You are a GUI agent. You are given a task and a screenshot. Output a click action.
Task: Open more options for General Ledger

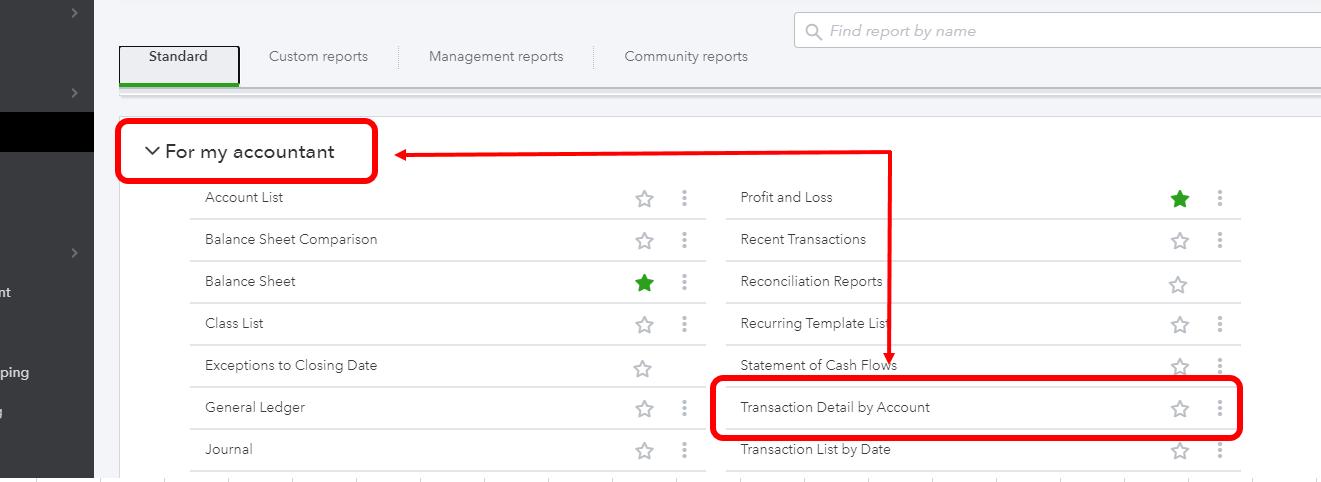click(x=684, y=408)
